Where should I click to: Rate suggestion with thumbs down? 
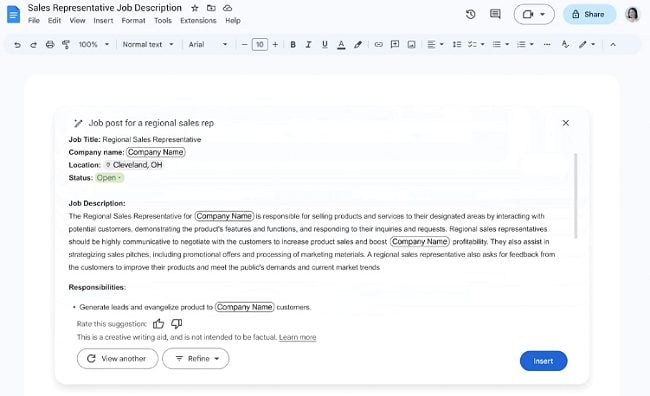(177, 323)
